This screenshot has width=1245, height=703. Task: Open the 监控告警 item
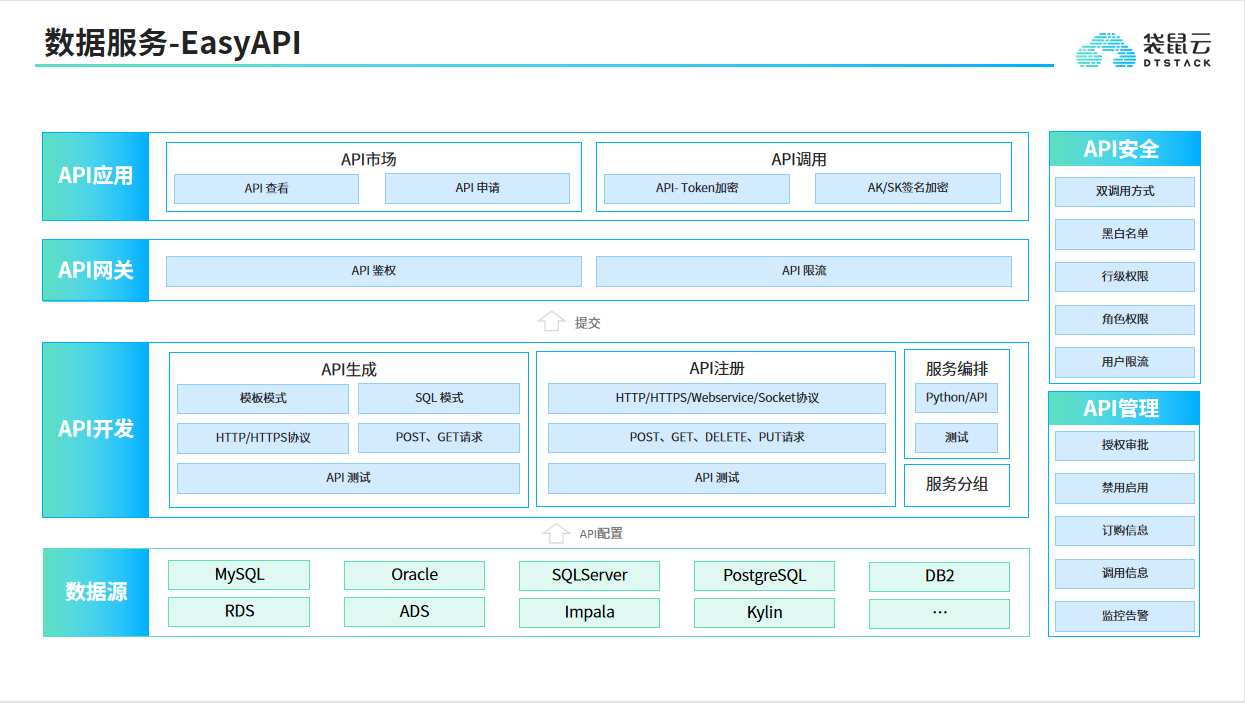[1125, 616]
